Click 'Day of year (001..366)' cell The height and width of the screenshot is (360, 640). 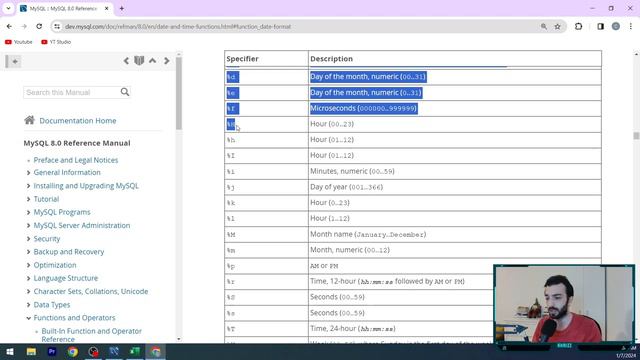click(455, 187)
